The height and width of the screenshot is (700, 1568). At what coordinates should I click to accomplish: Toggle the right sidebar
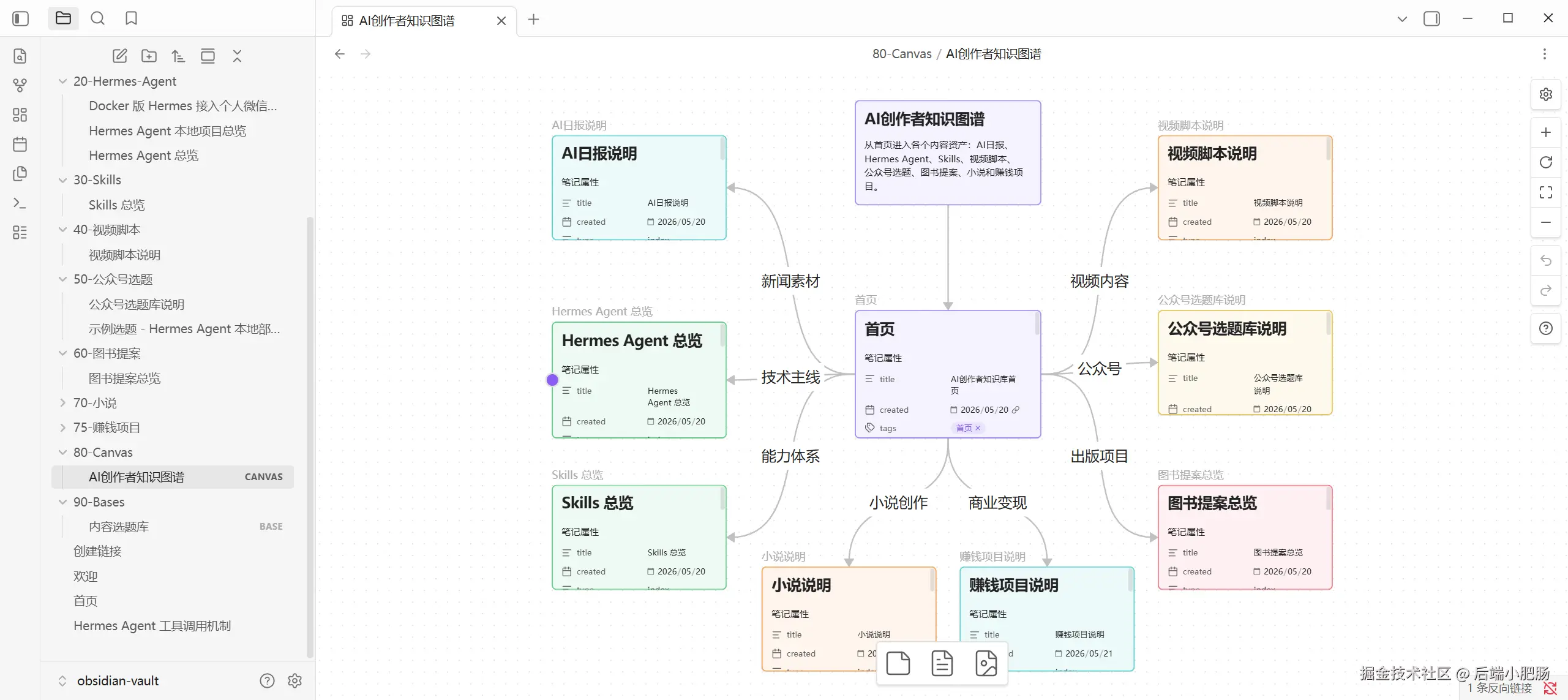(x=1431, y=19)
